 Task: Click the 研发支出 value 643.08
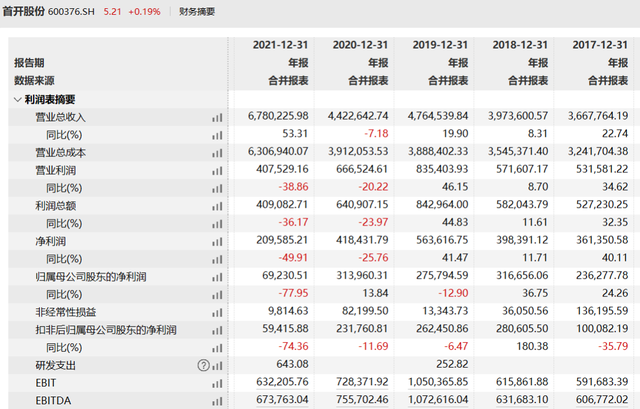coord(292,364)
